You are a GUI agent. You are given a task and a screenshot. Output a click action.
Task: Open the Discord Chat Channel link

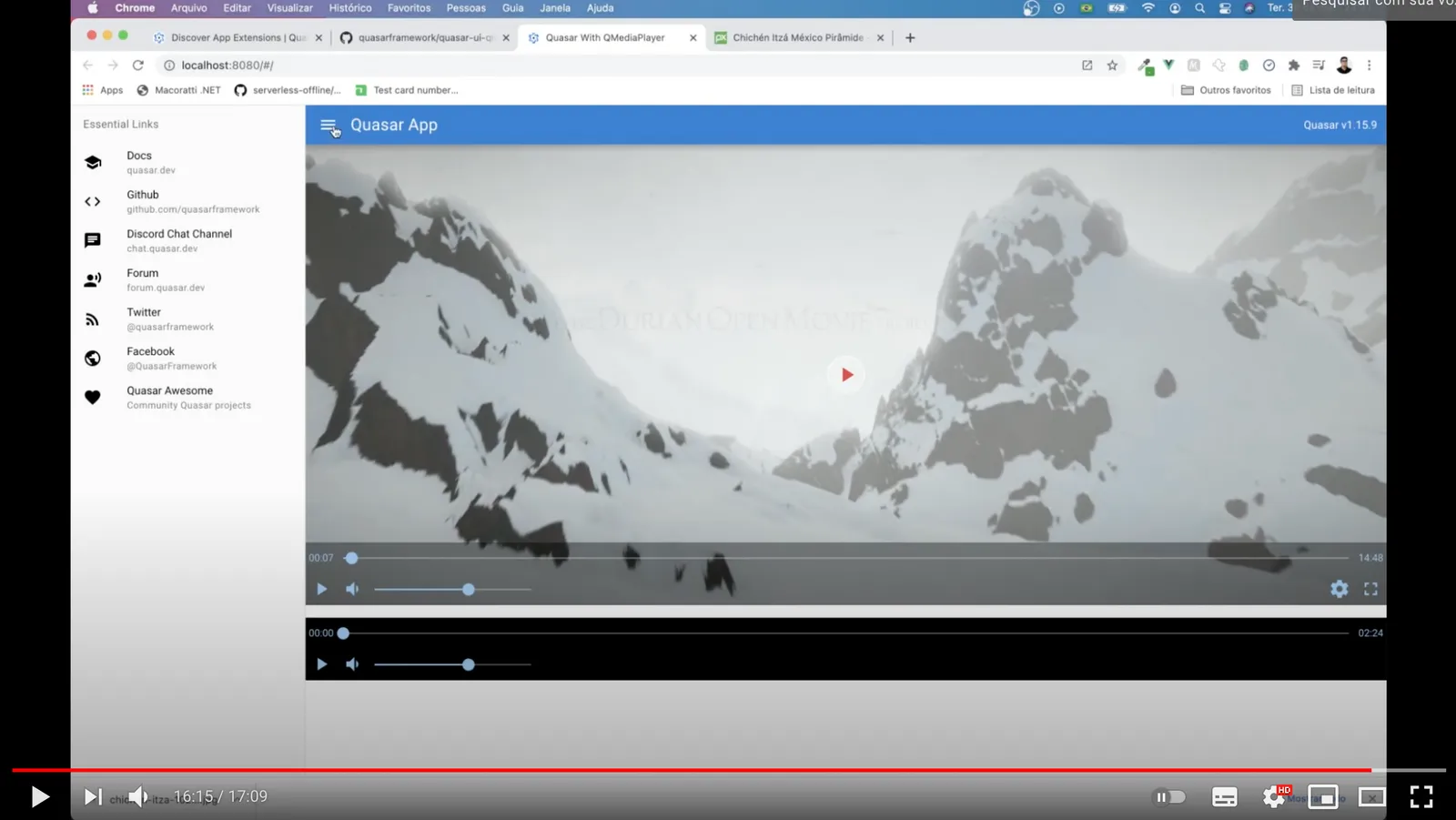point(187,240)
